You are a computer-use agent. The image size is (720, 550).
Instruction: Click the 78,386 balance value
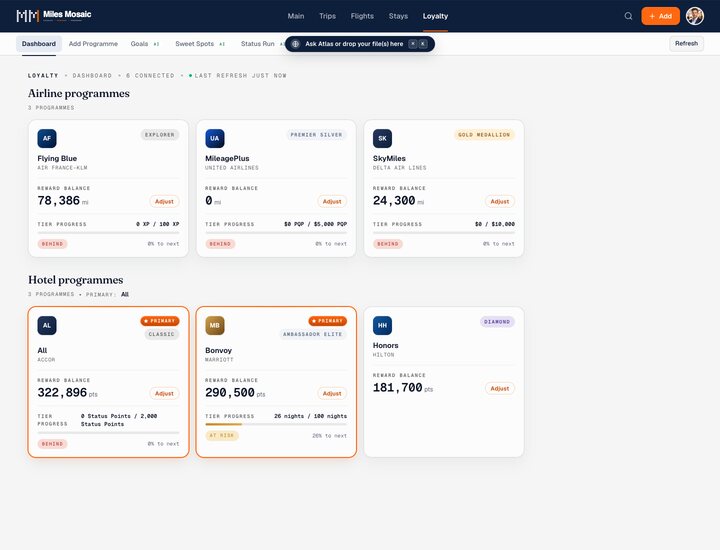59,201
